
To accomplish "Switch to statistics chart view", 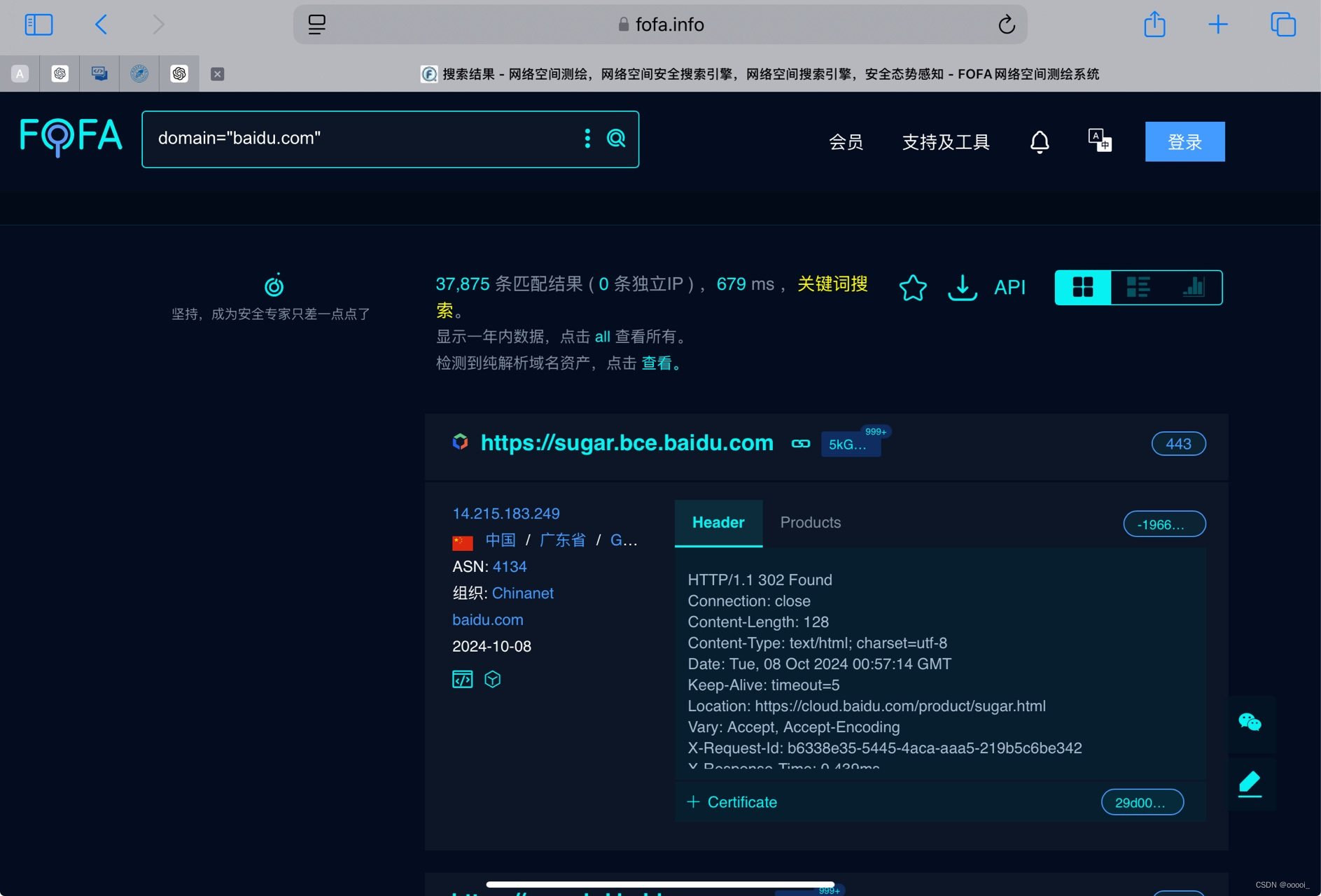I will click(x=1194, y=287).
